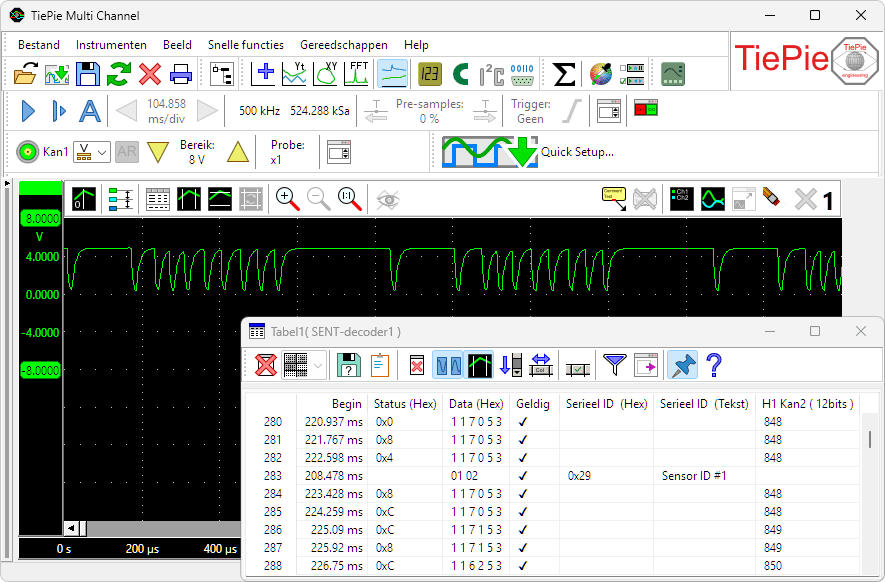
Task: Open table help with question mark
Action: pyautogui.click(x=713, y=365)
